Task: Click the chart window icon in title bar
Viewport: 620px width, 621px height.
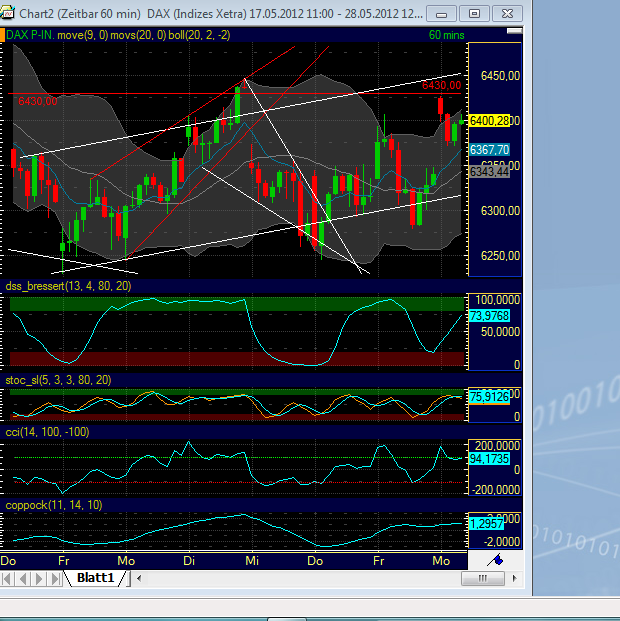Action: click(6, 13)
